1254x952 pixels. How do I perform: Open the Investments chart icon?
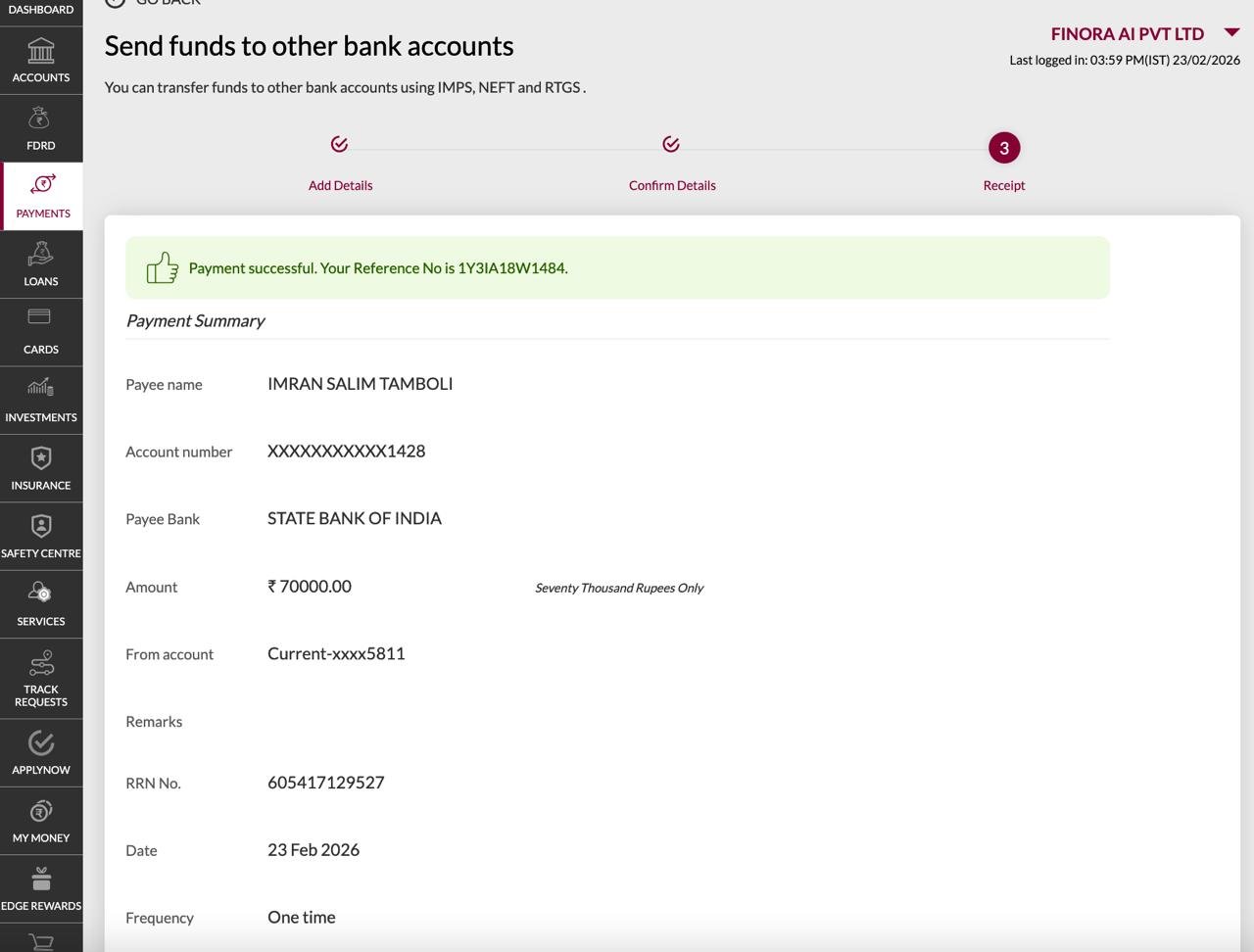pyautogui.click(x=40, y=388)
